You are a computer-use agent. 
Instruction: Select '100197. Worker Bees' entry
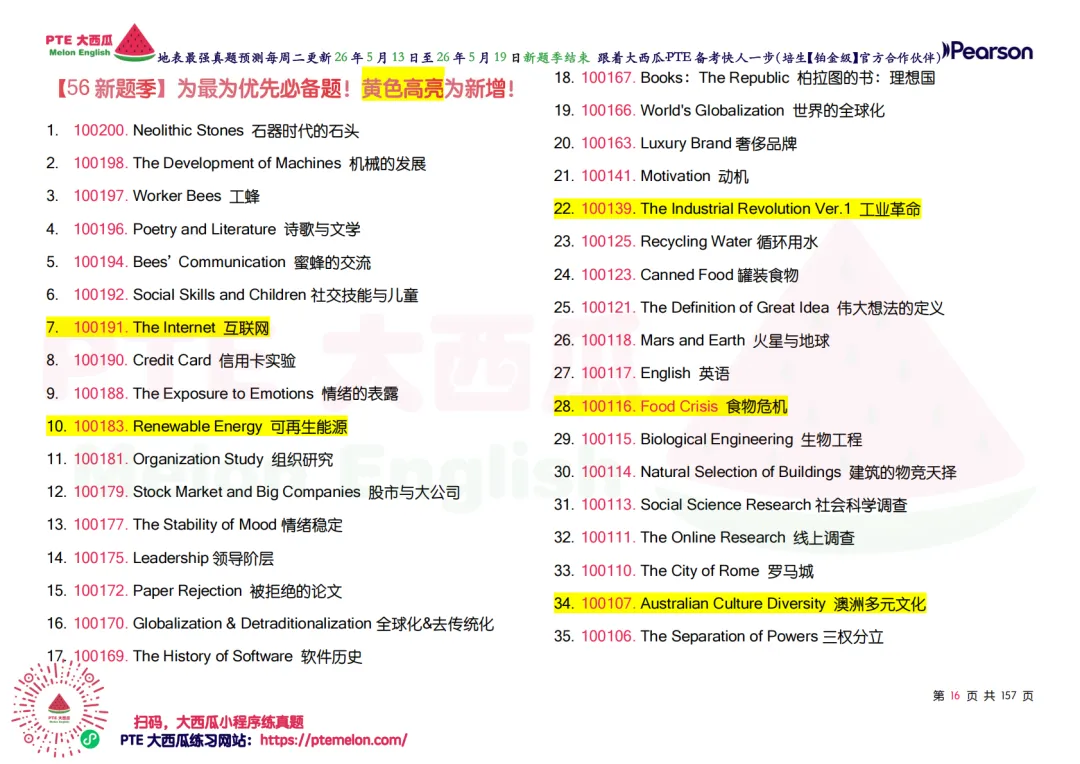pos(153,196)
